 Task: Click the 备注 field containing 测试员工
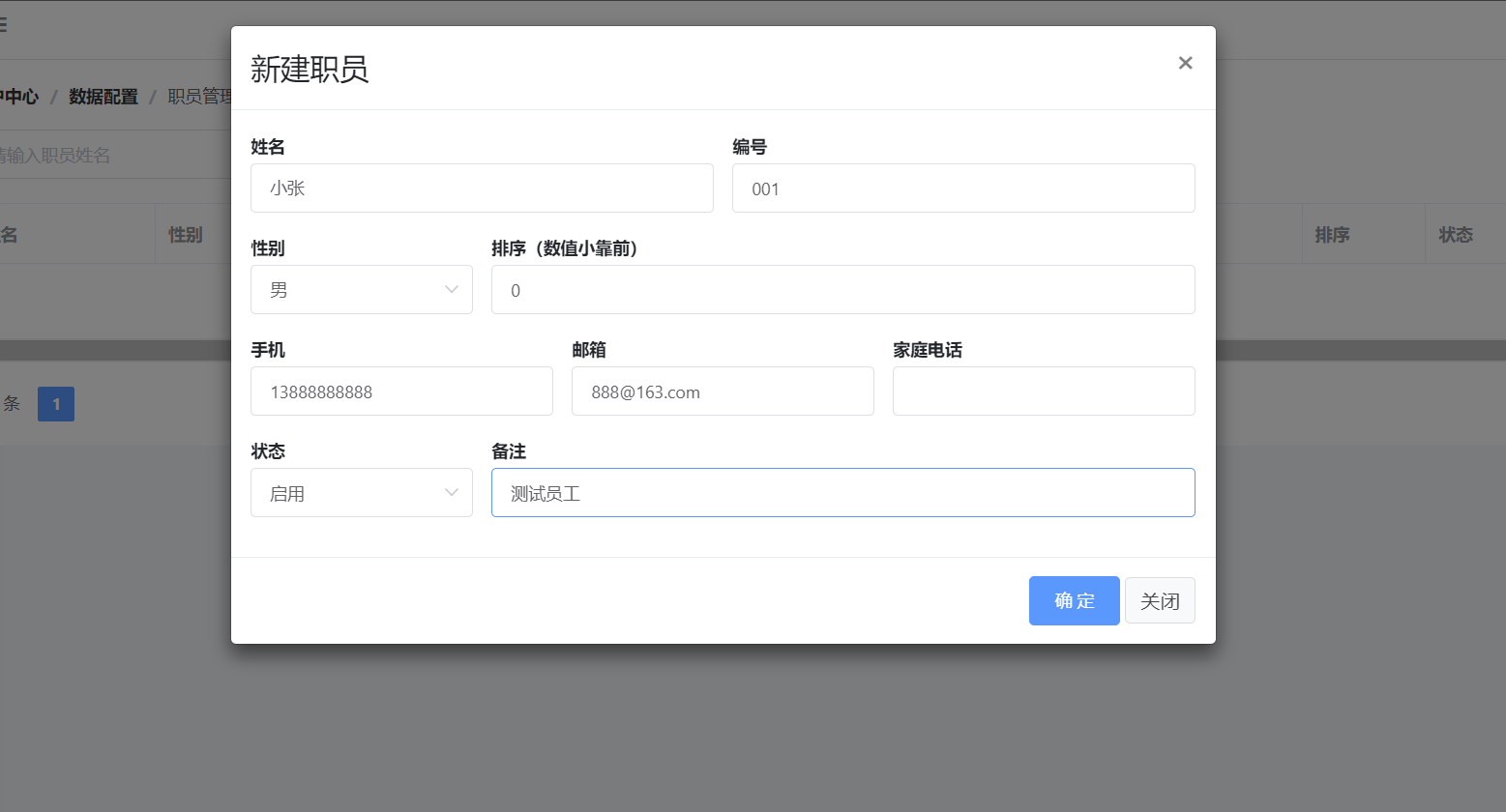842,493
